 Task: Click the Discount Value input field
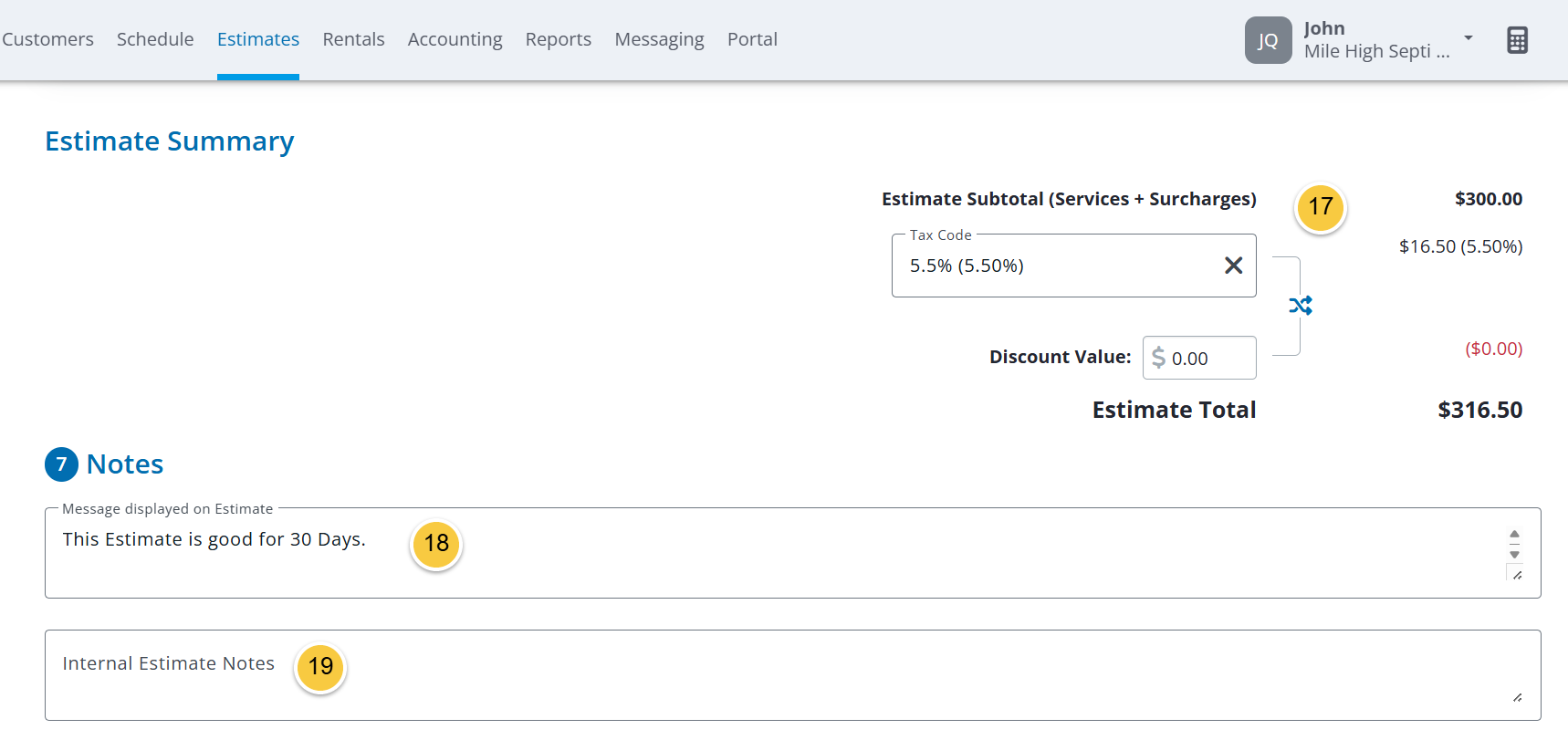pos(1199,358)
